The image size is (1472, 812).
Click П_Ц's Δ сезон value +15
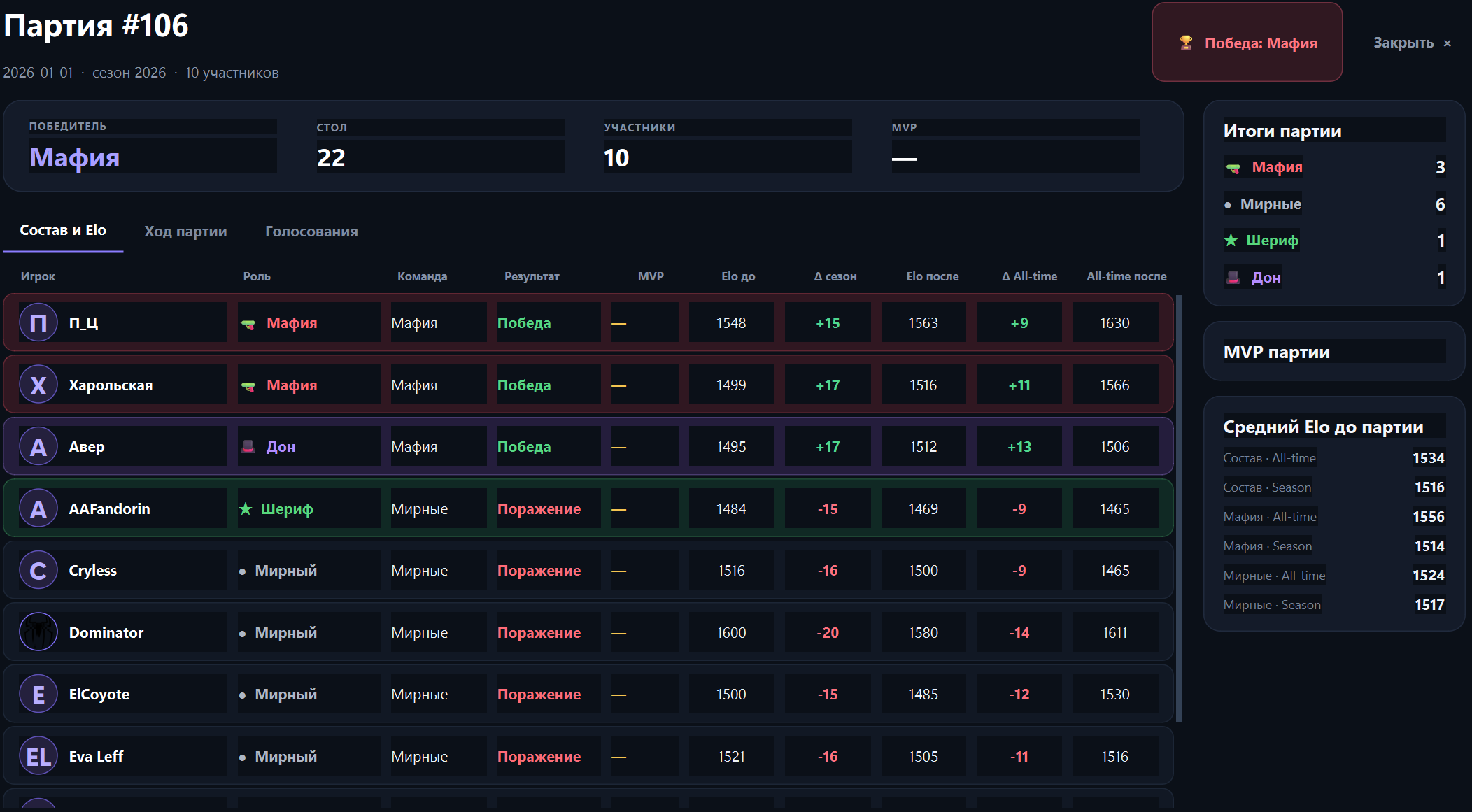pos(828,322)
